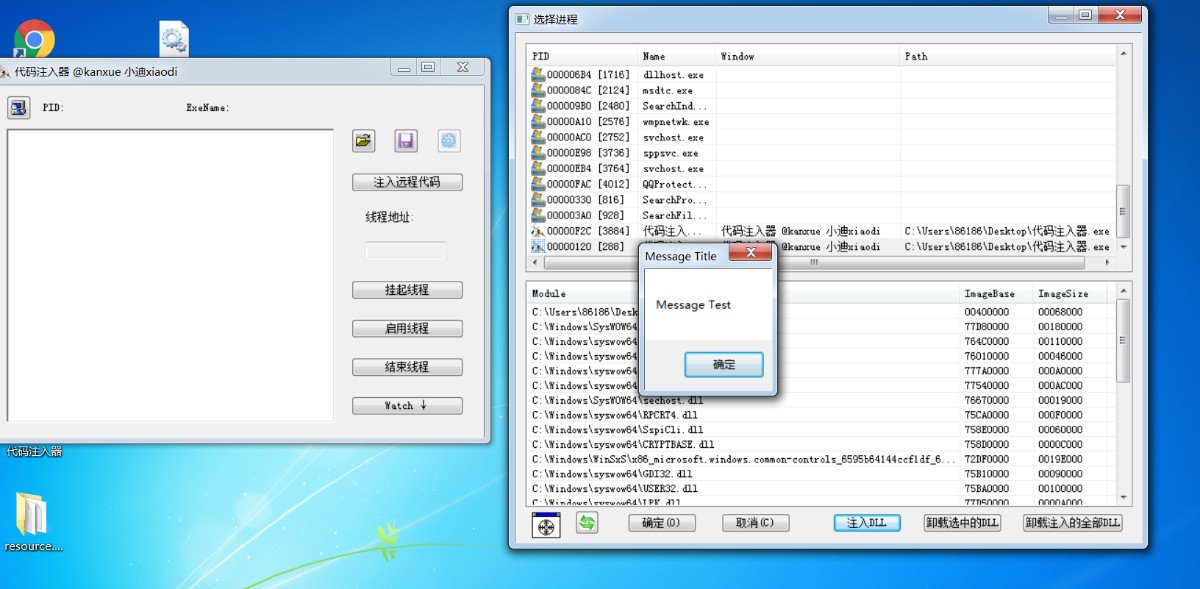Click the icon of dllhost.exe process row
Viewport: 1200px width, 589px height.
tap(538, 75)
